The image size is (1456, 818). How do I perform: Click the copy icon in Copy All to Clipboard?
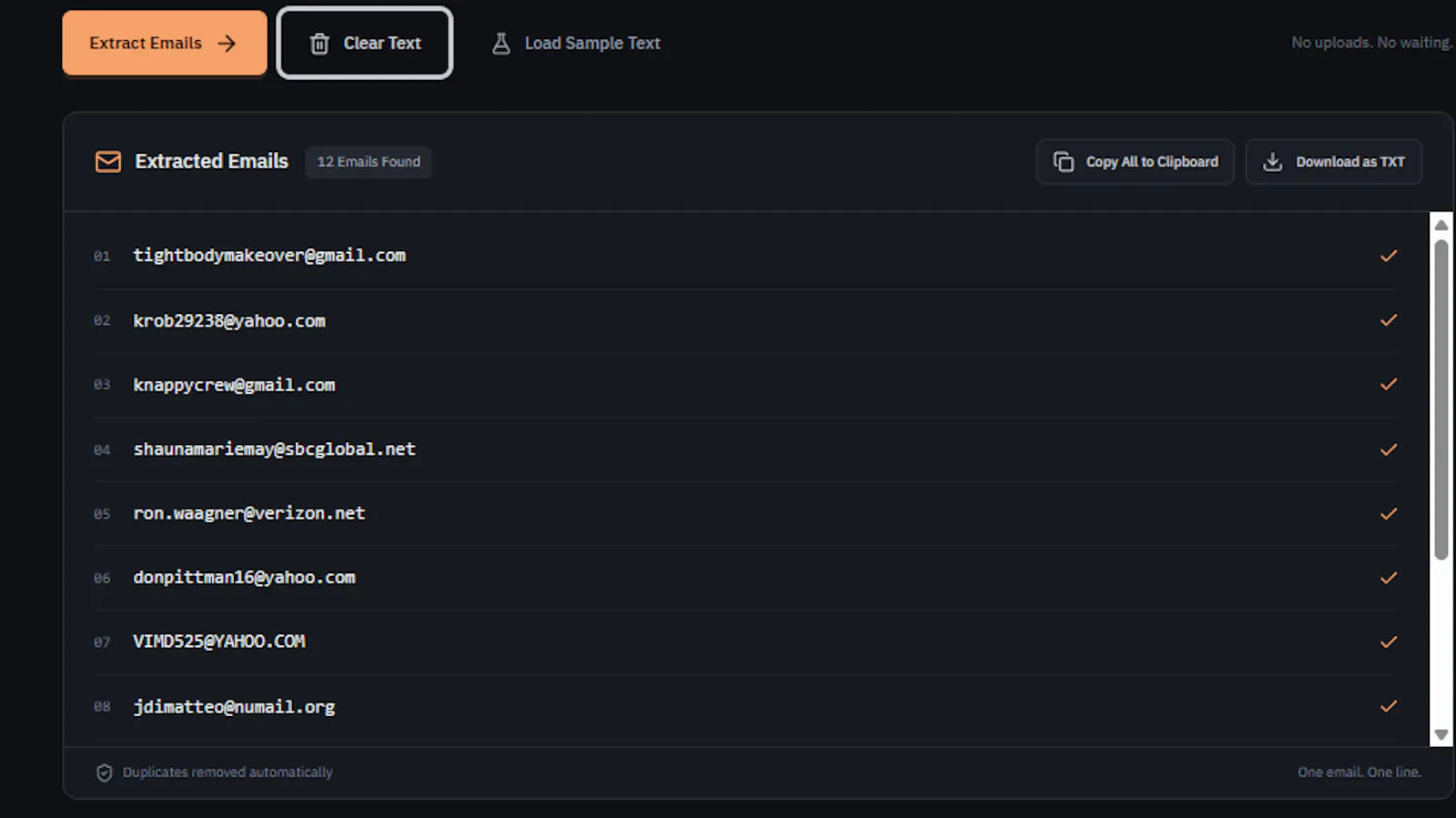tap(1064, 161)
